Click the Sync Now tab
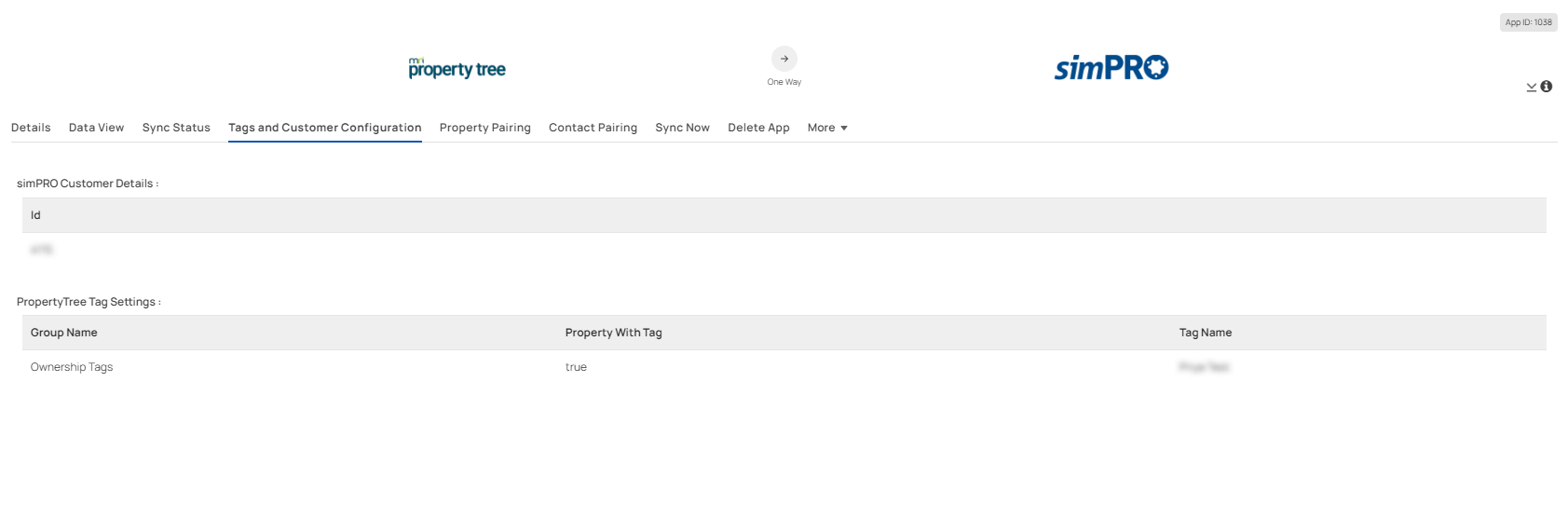Image resolution: width=1568 pixels, height=532 pixels. [x=682, y=128]
